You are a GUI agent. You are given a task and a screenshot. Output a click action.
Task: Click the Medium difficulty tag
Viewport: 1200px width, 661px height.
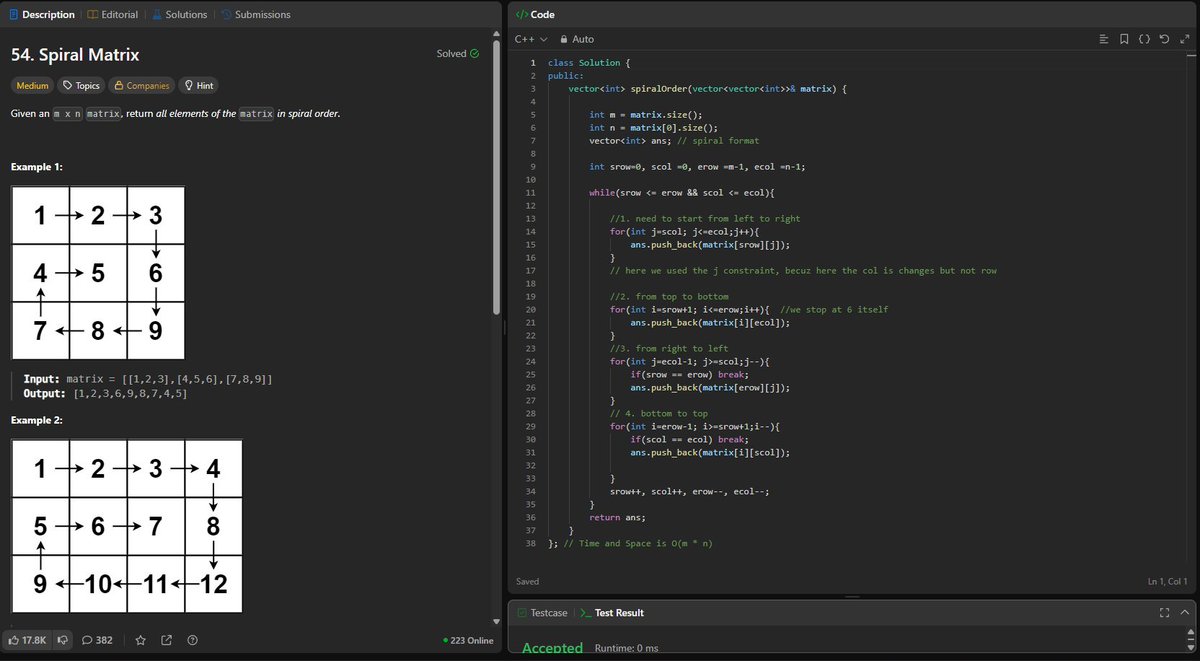(x=32, y=86)
